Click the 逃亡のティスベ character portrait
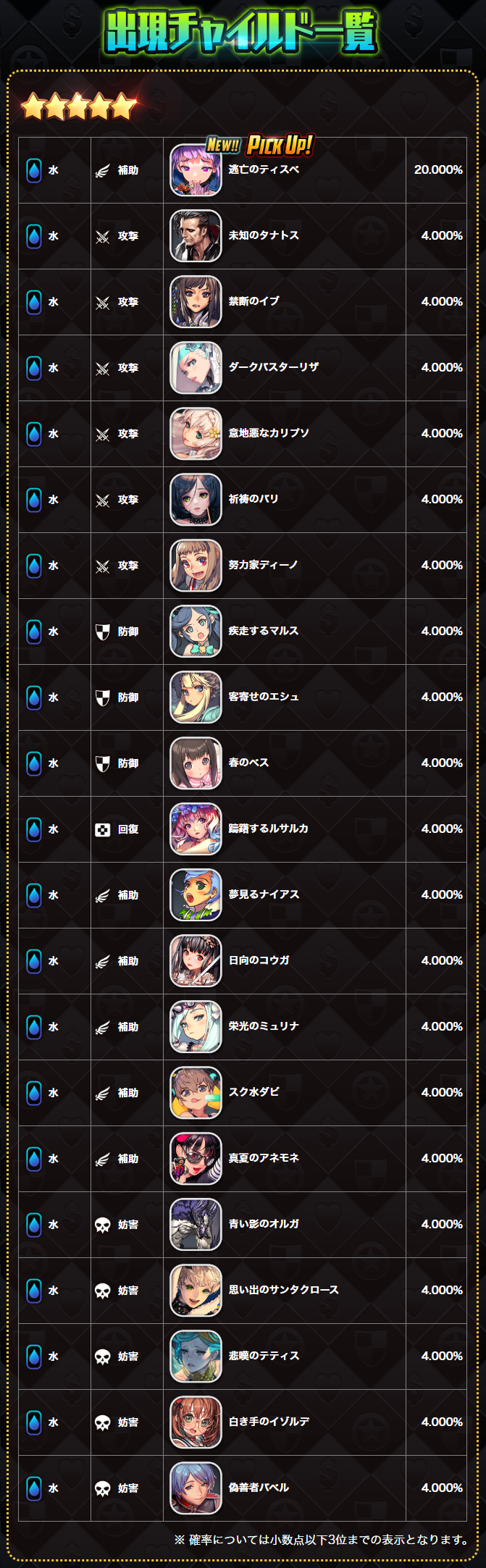The width and height of the screenshot is (486, 1568). click(196, 170)
